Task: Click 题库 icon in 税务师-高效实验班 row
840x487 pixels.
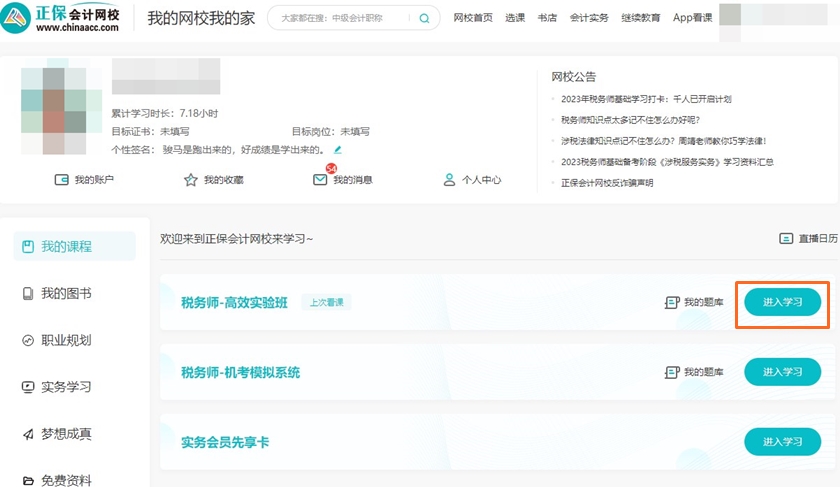Action: click(672, 303)
